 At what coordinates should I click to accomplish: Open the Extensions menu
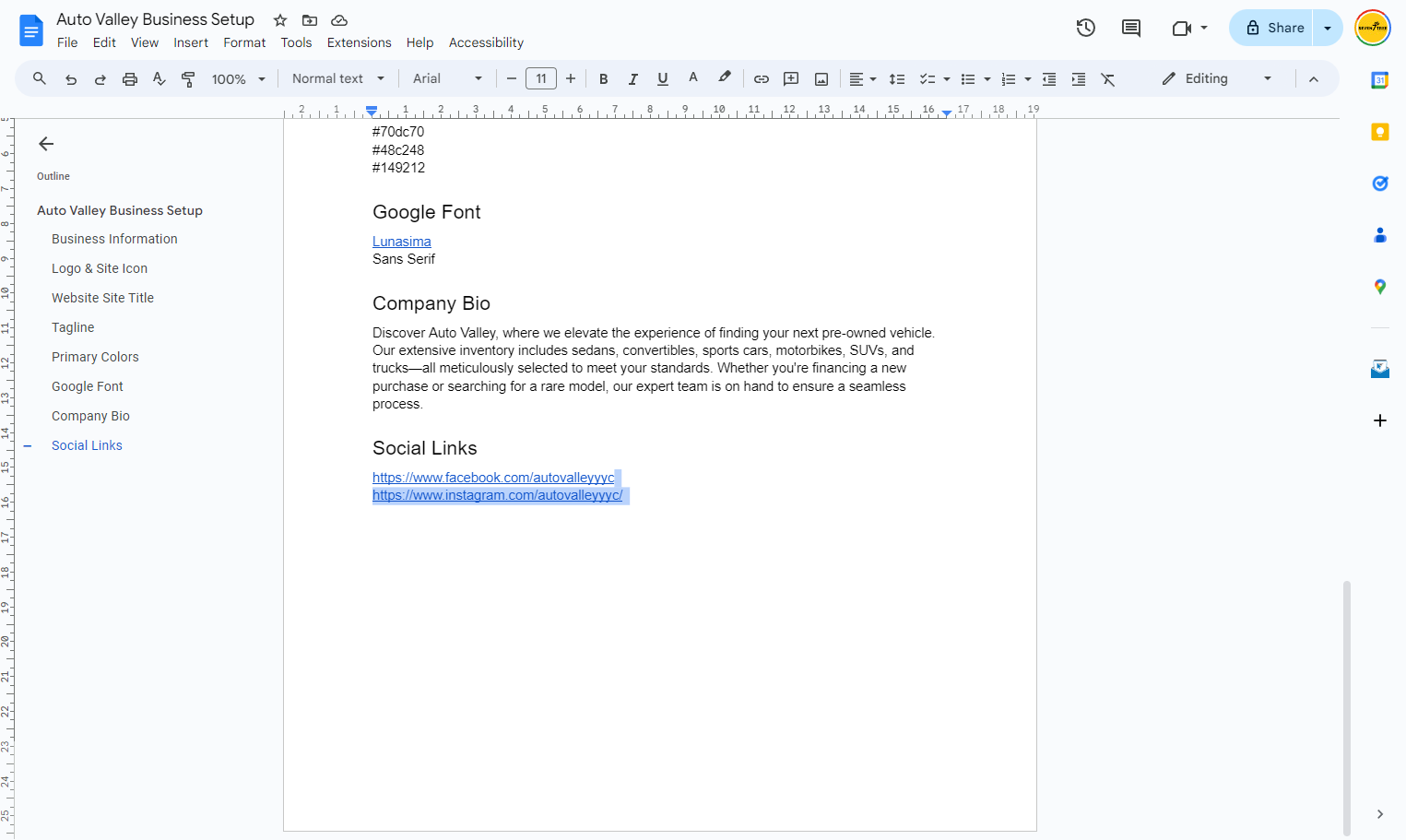tap(359, 42)
